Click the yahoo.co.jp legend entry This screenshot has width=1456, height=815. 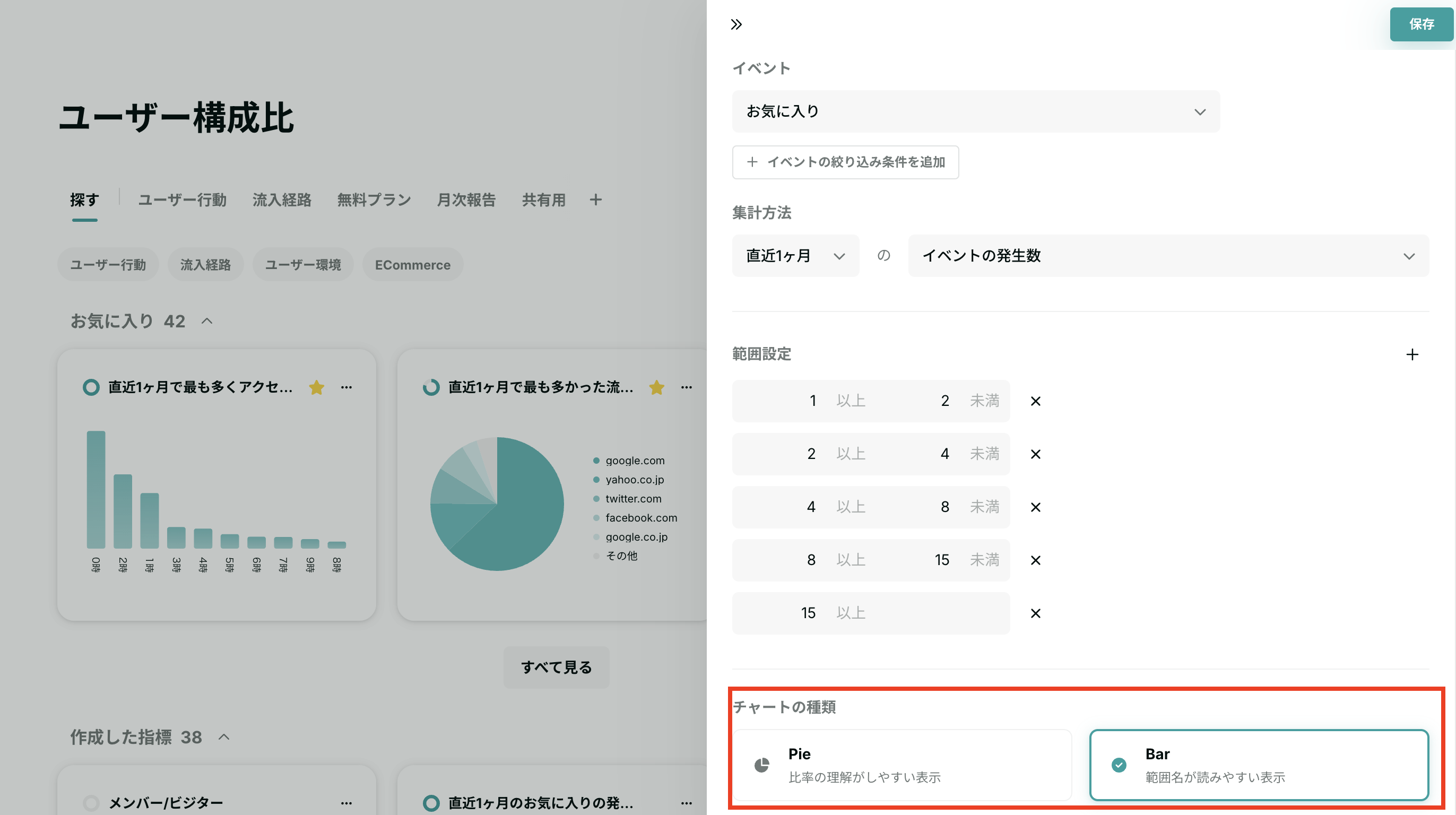tap(628, 479)
